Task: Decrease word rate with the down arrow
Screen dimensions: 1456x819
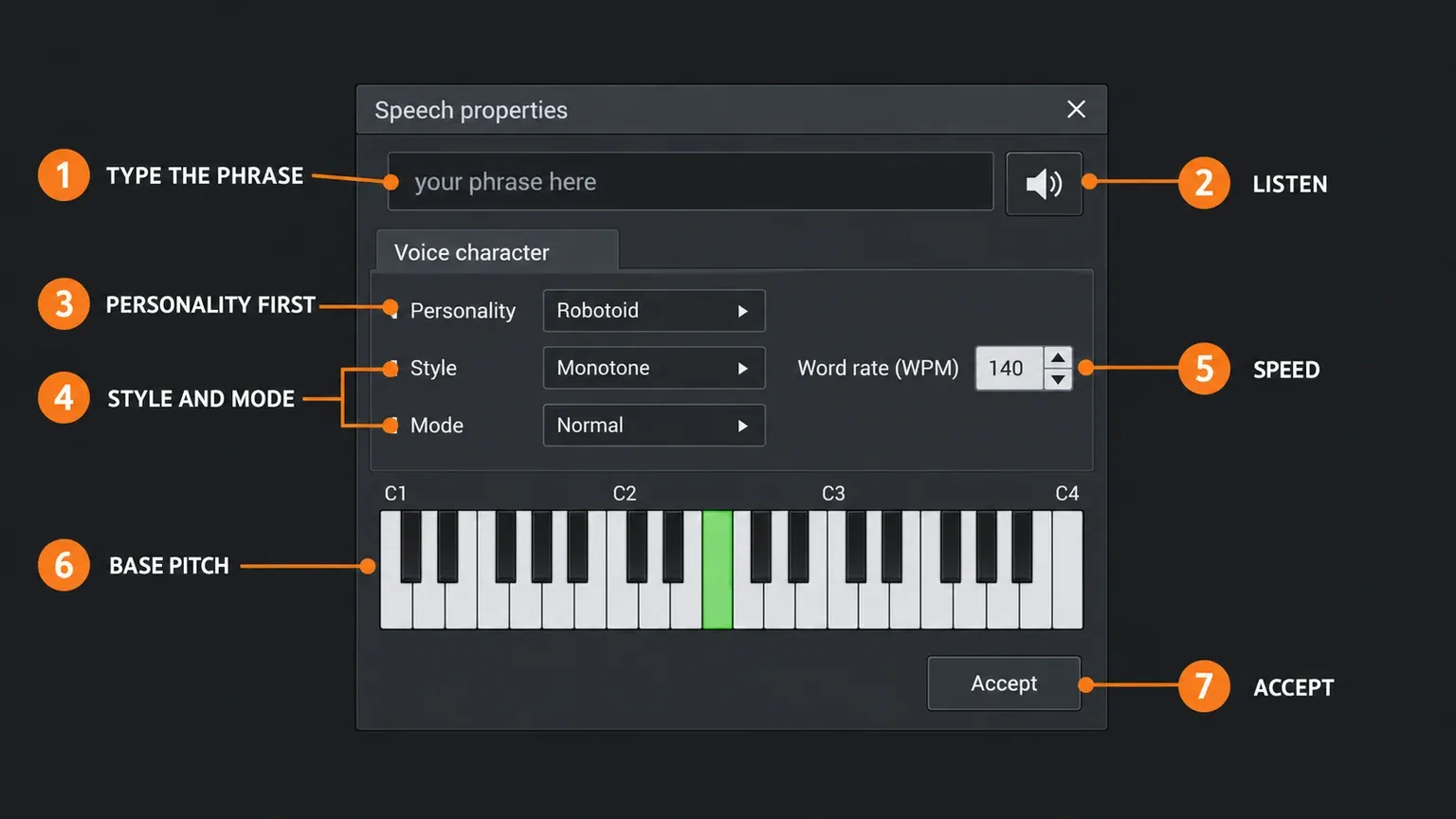Action: [1058, 379]
